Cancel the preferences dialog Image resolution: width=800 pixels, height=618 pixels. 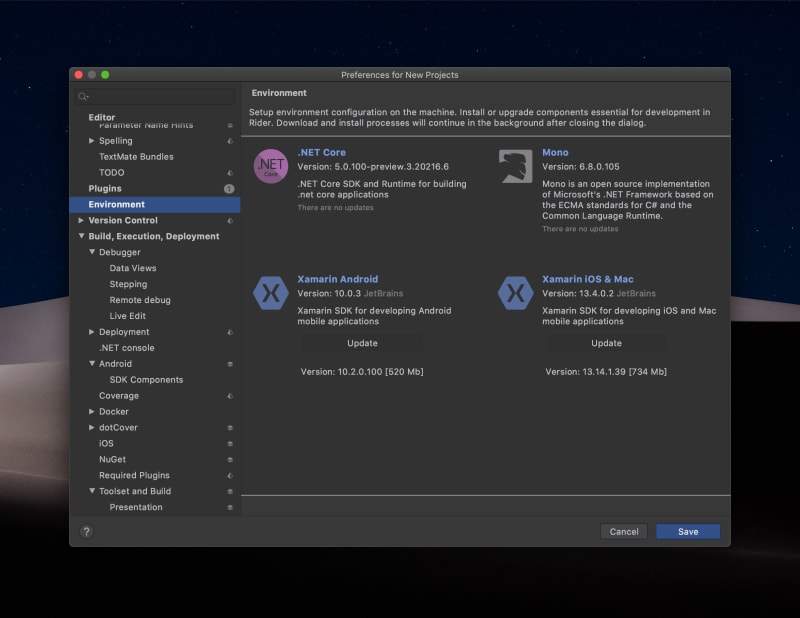[x=623, y=532]
